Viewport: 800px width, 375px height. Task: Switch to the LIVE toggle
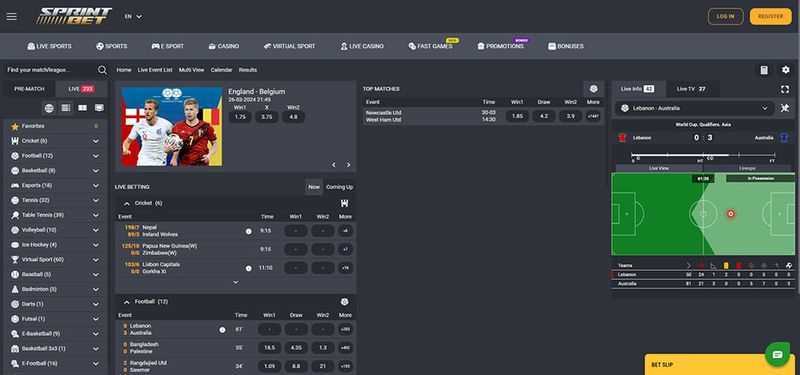pyautogui.click(x=82, y=89)
